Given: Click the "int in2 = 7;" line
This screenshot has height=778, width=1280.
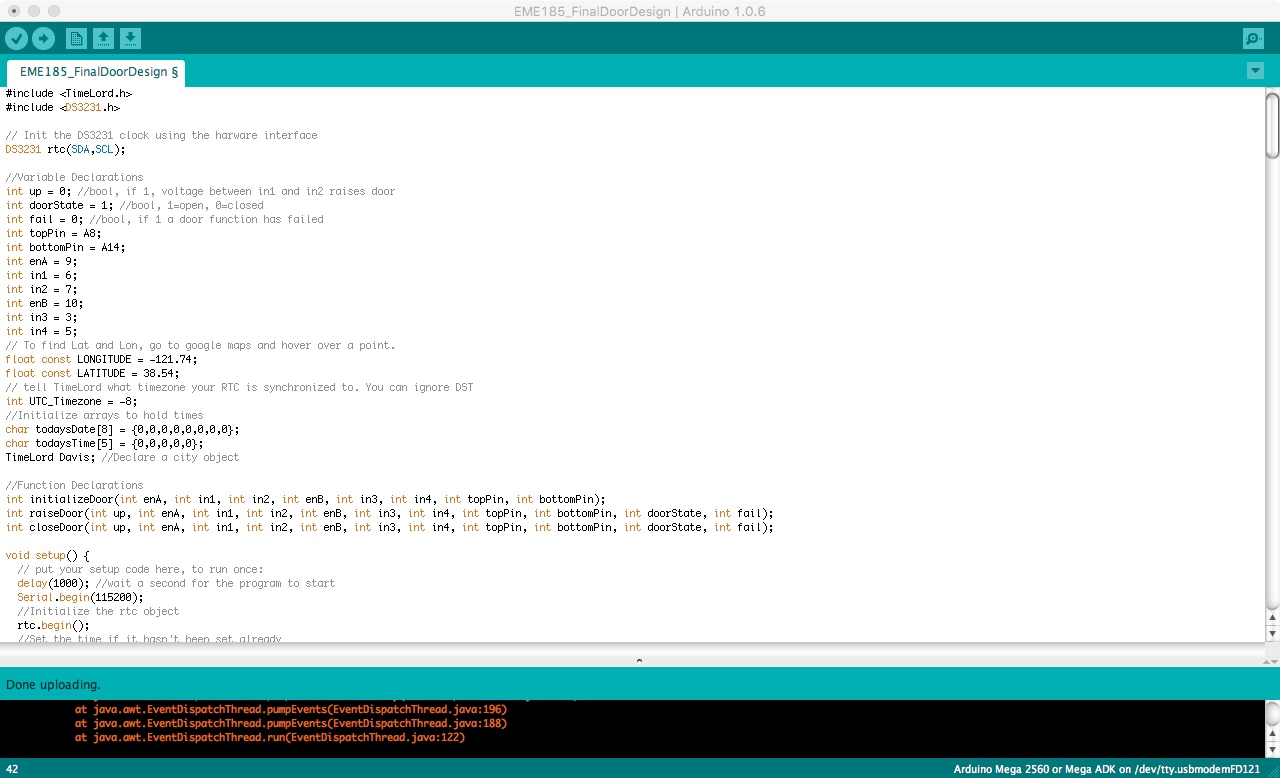Looking at the screenshot, I should 41,289.
